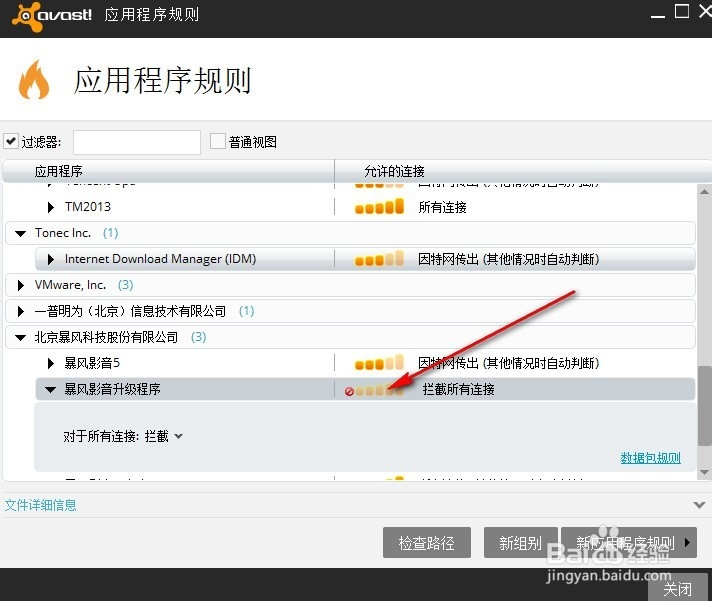Click TM2013 connection level bars

click(379, 207)
